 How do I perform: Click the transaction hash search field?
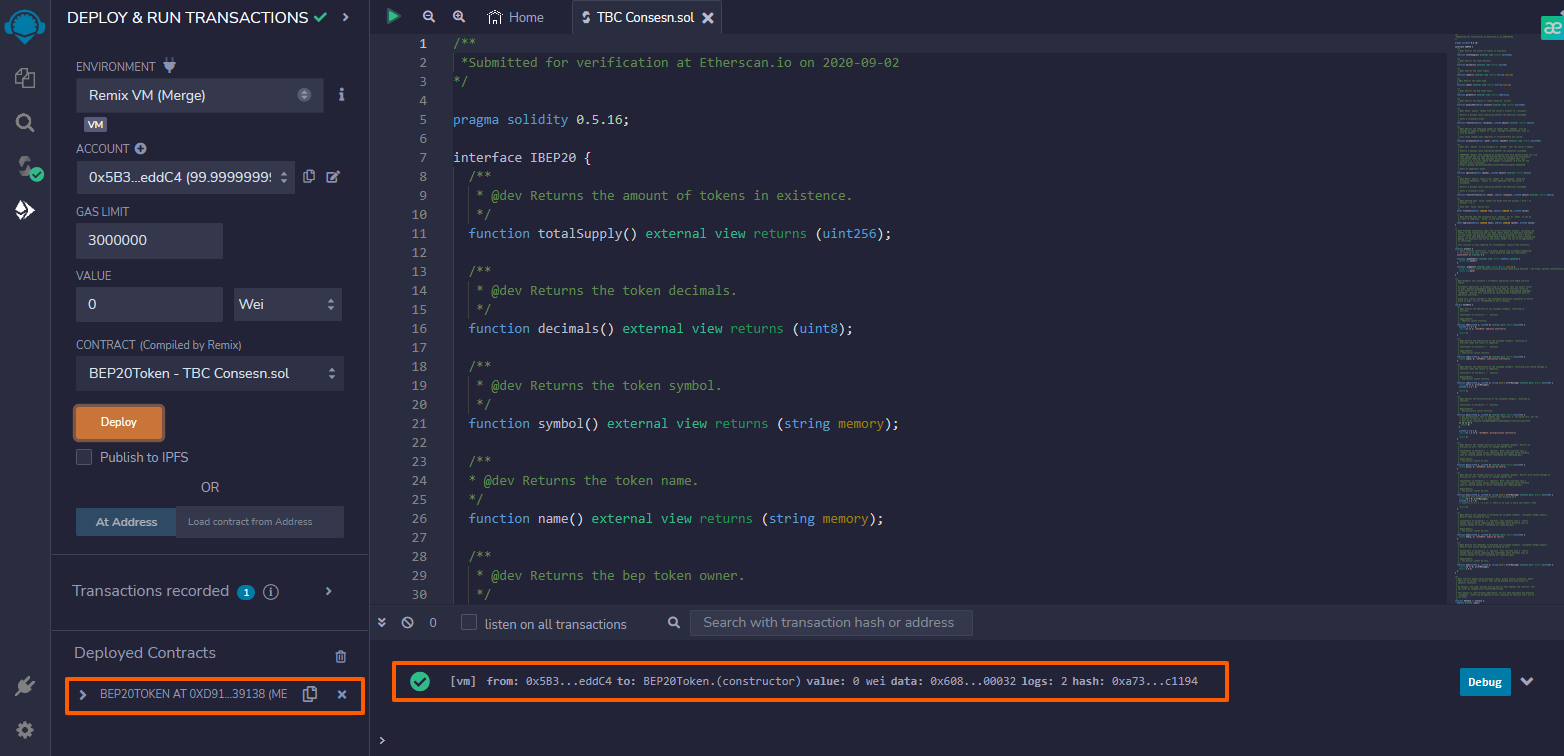(x=831, y=622)
